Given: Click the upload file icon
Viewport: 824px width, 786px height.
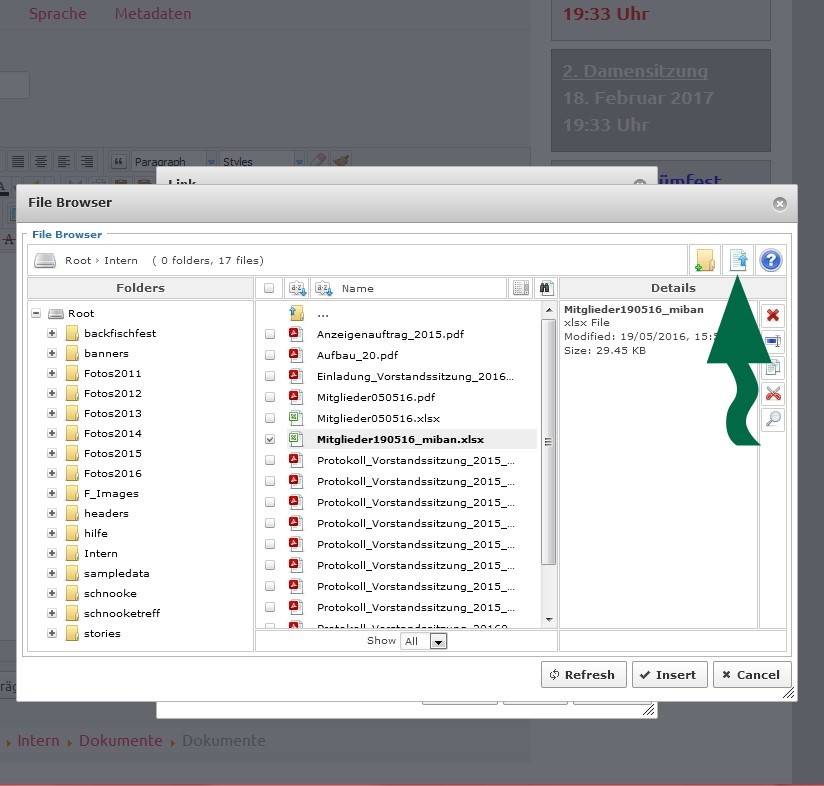Looking at the screenshot, I should (x=738, y=261).
